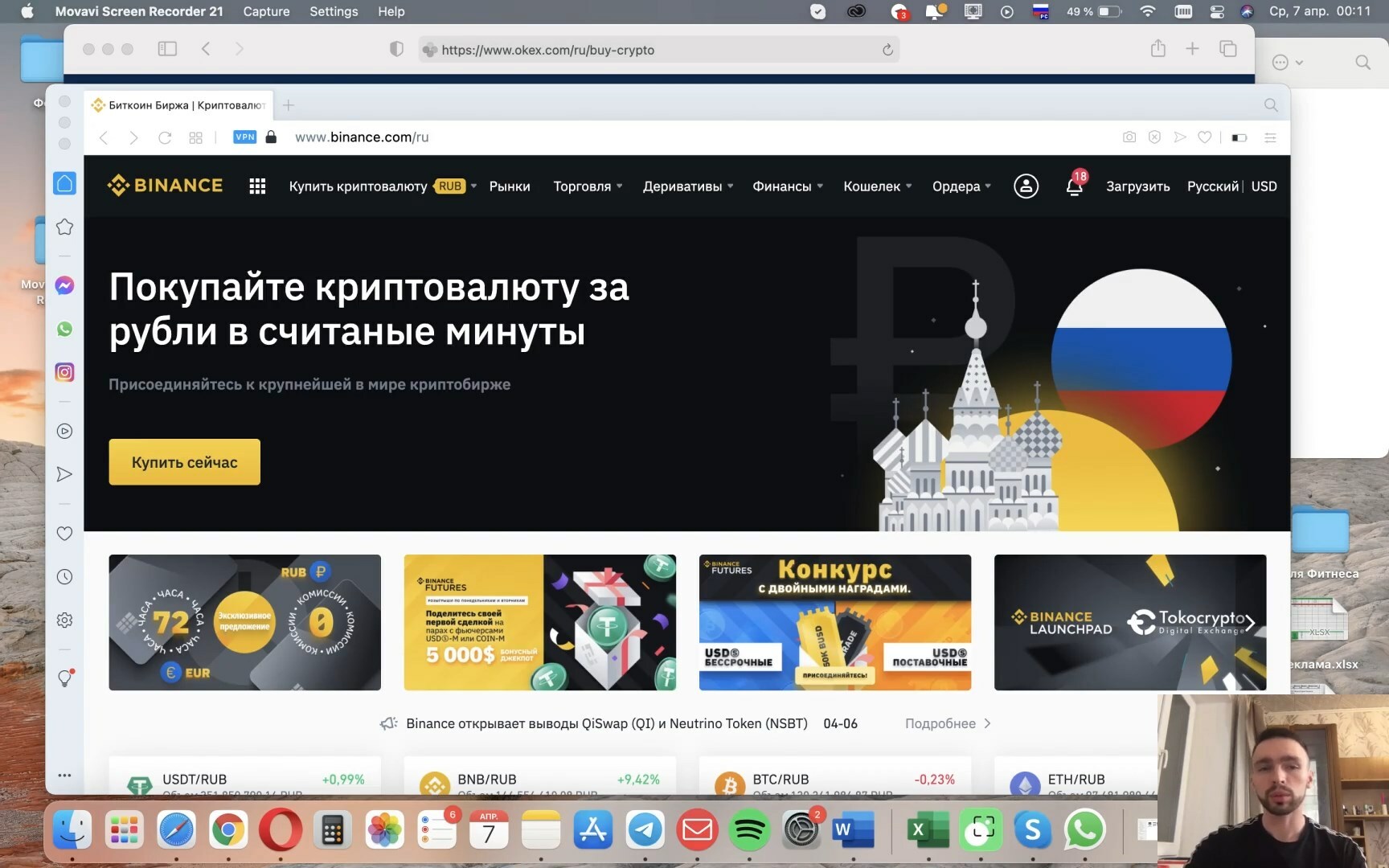Open Рынки menu item
The width and height of the screenshot is (1389, 868).
coord(510,186)
